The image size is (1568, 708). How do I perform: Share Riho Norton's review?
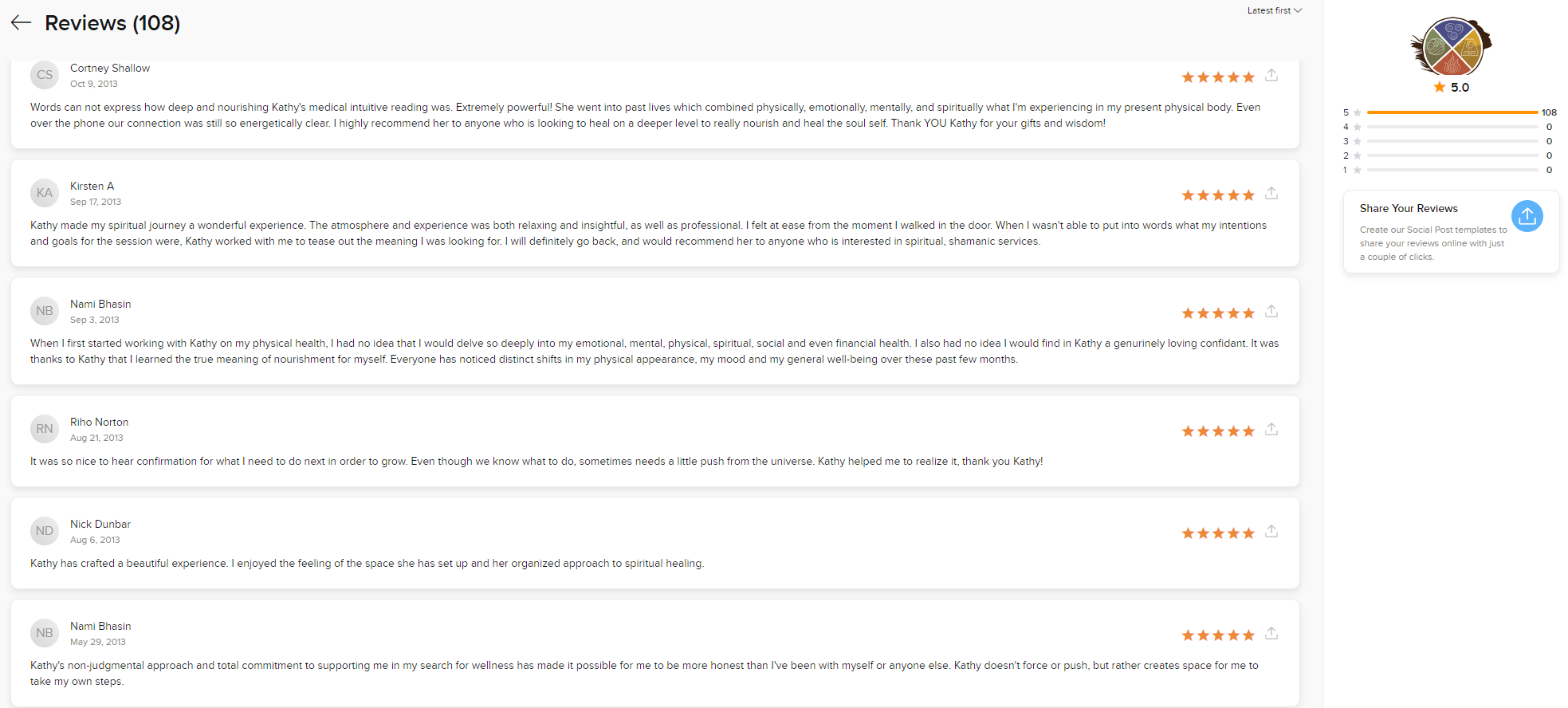pyautogui.click(x=1271, y=430)
